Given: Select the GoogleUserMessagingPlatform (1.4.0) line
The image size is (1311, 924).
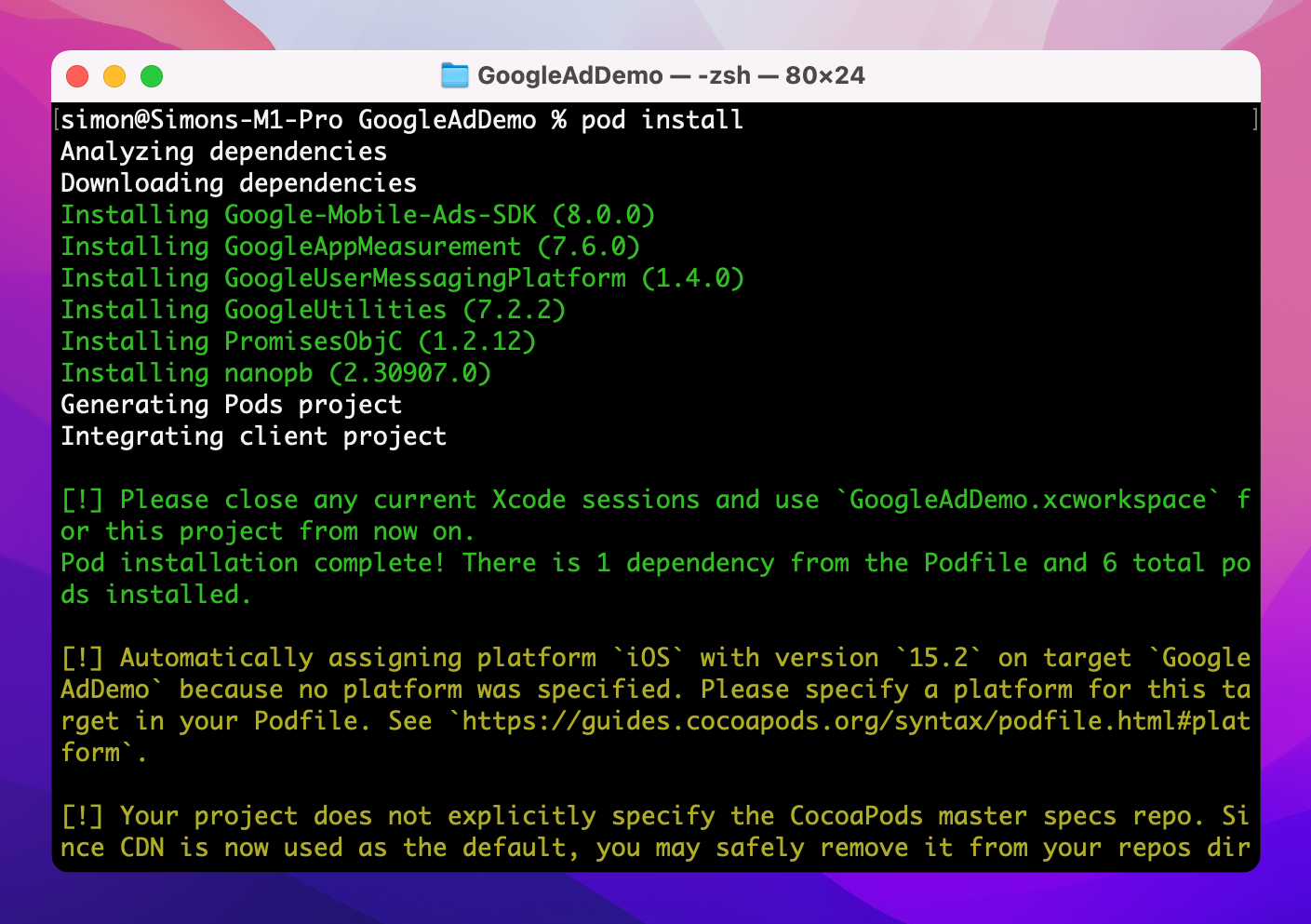Looking at the screenshot, I should pos(402,278).
